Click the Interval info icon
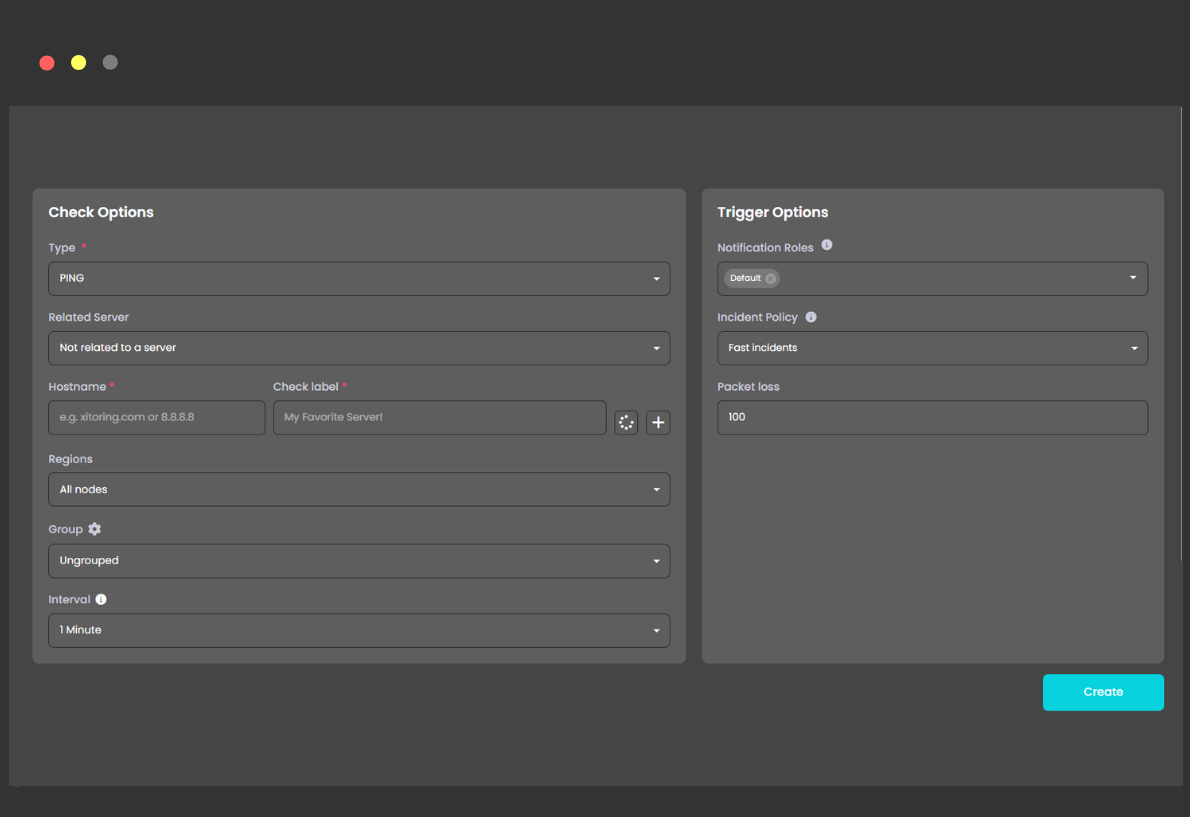Screen dimensions: 1190x817 point(101,599)
